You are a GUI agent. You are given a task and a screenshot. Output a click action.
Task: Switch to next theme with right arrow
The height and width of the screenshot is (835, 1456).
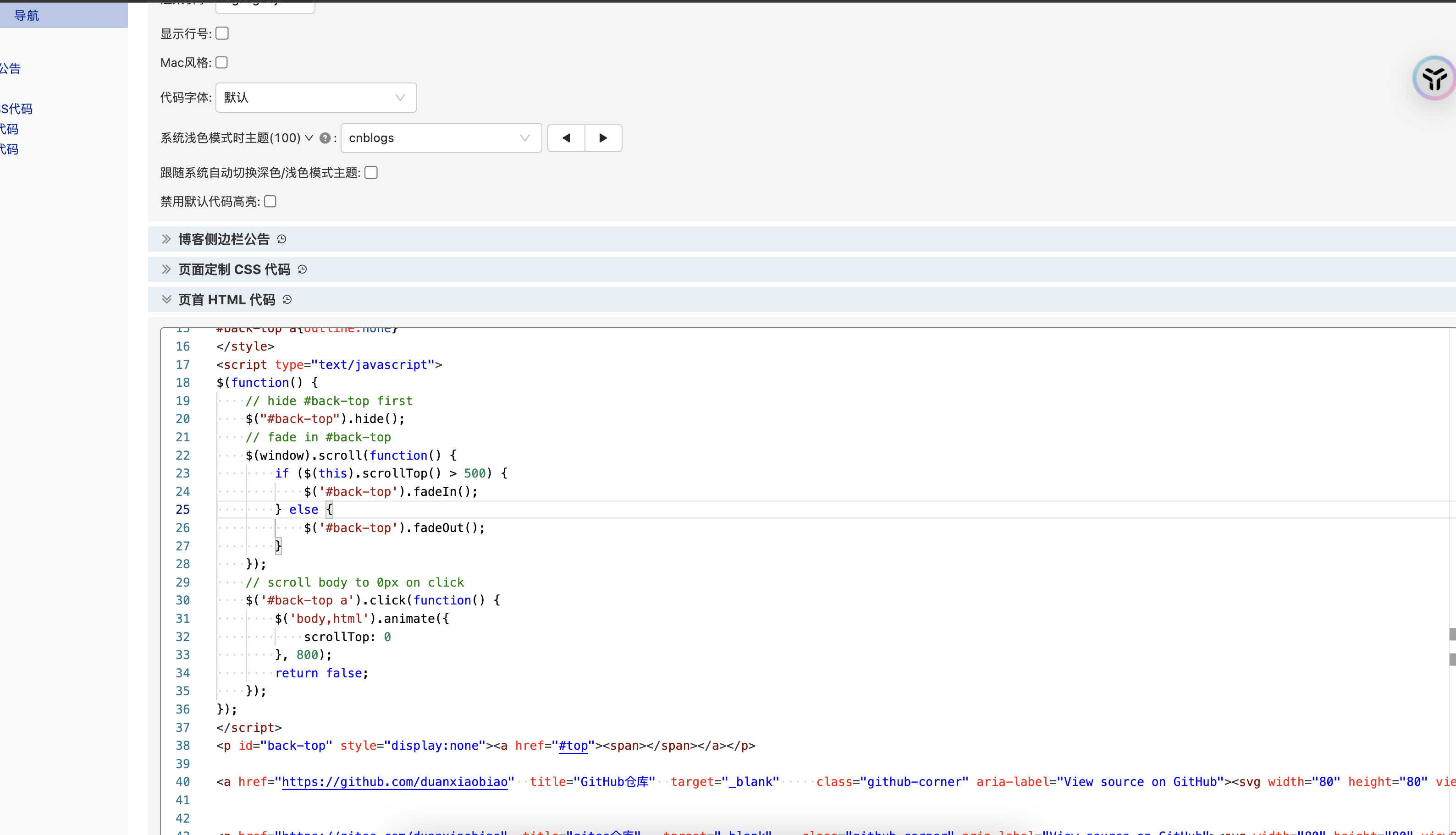pyautogui.click(x=603, y=137)
